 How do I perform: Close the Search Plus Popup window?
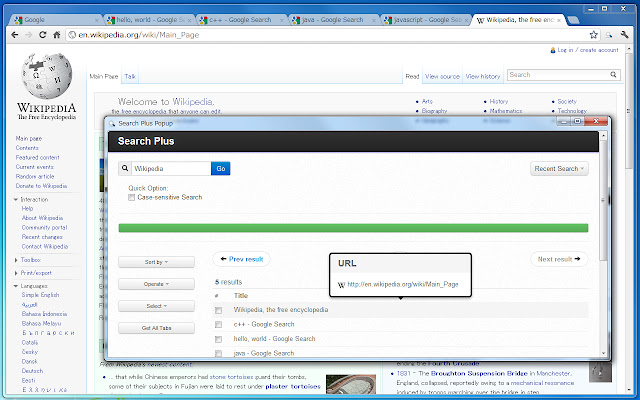tap(596, 121)
